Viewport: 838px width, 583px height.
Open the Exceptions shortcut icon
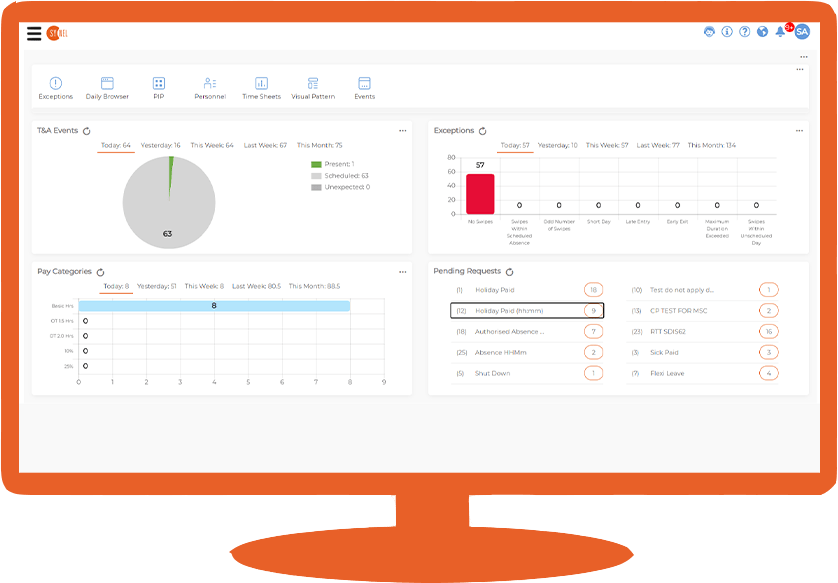tap(55, 88)
